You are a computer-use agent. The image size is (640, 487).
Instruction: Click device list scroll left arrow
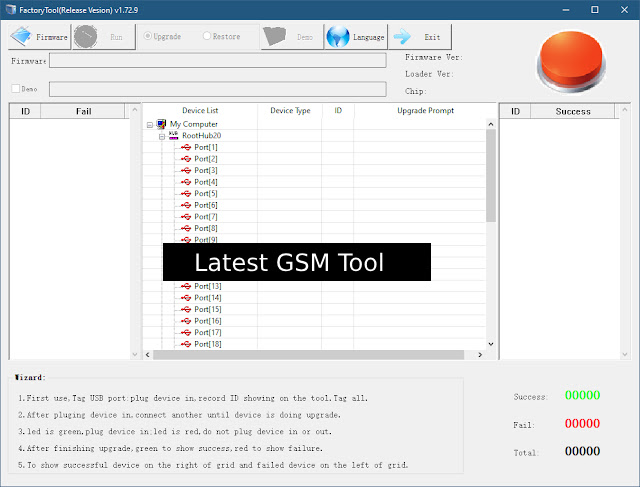[x=148, y=355]
